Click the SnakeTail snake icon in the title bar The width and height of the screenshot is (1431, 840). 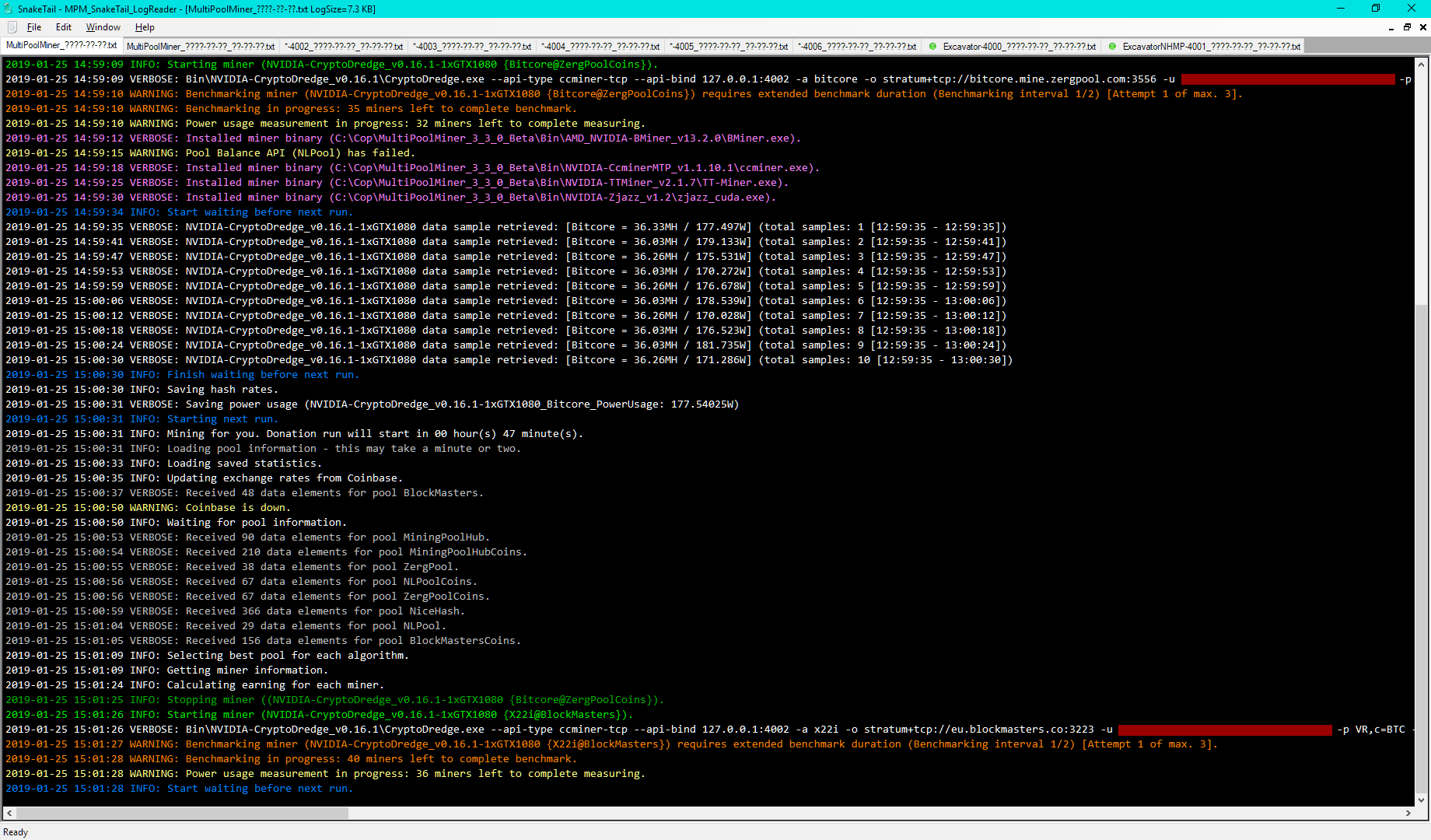tap(9, 9)
